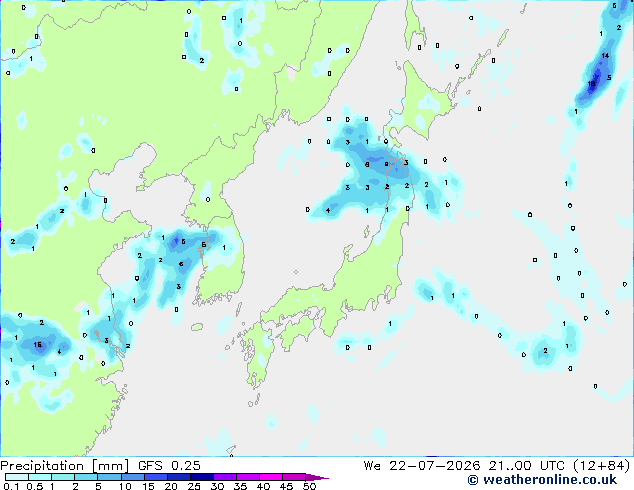
Task: Click the 15–20 mm legend swatch
Action: tap(156, 477)
